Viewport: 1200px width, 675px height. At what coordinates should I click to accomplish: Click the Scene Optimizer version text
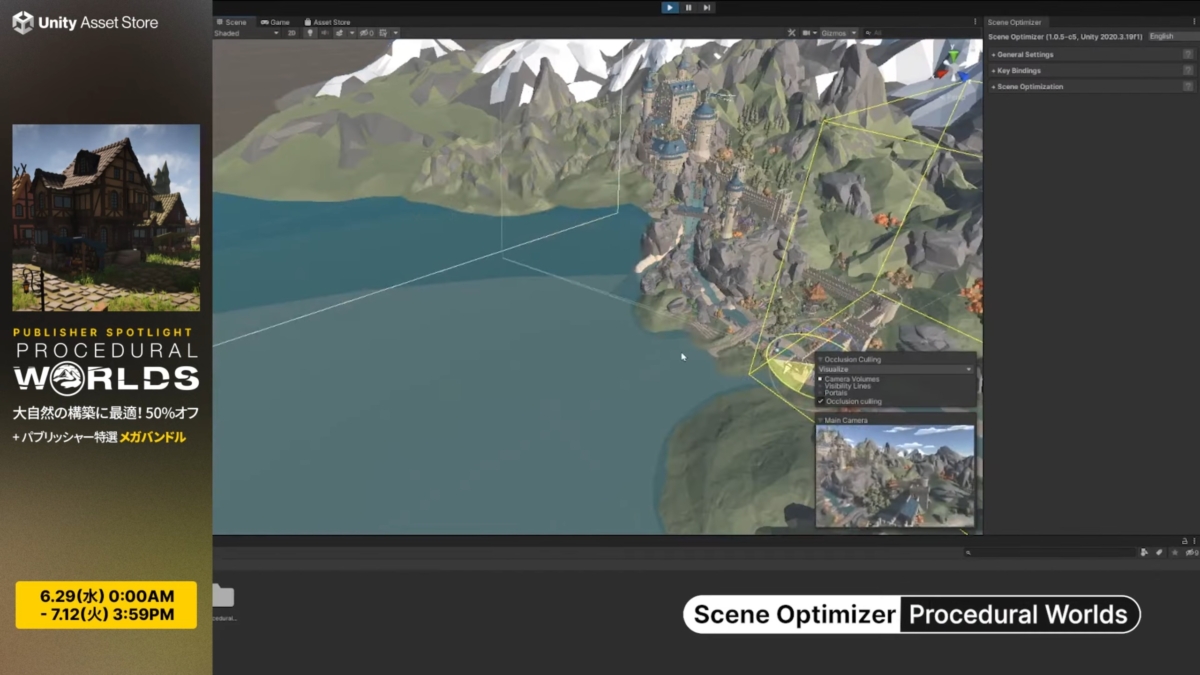coord(1064,36)
